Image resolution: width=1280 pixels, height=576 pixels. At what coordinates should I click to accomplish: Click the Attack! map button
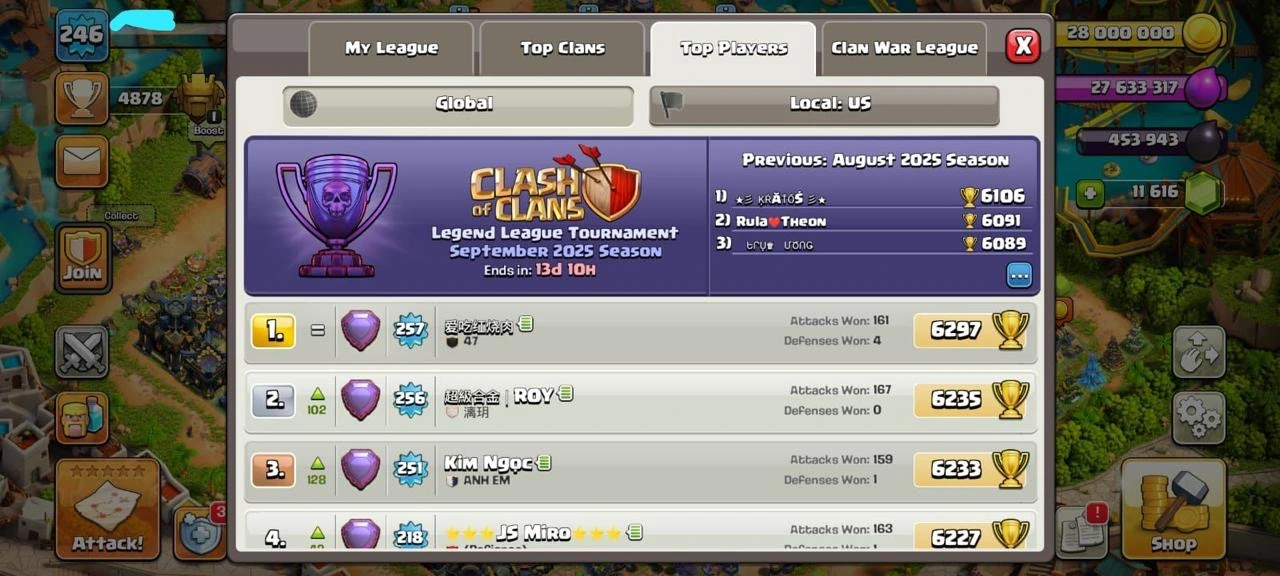(x=107, y=508)
